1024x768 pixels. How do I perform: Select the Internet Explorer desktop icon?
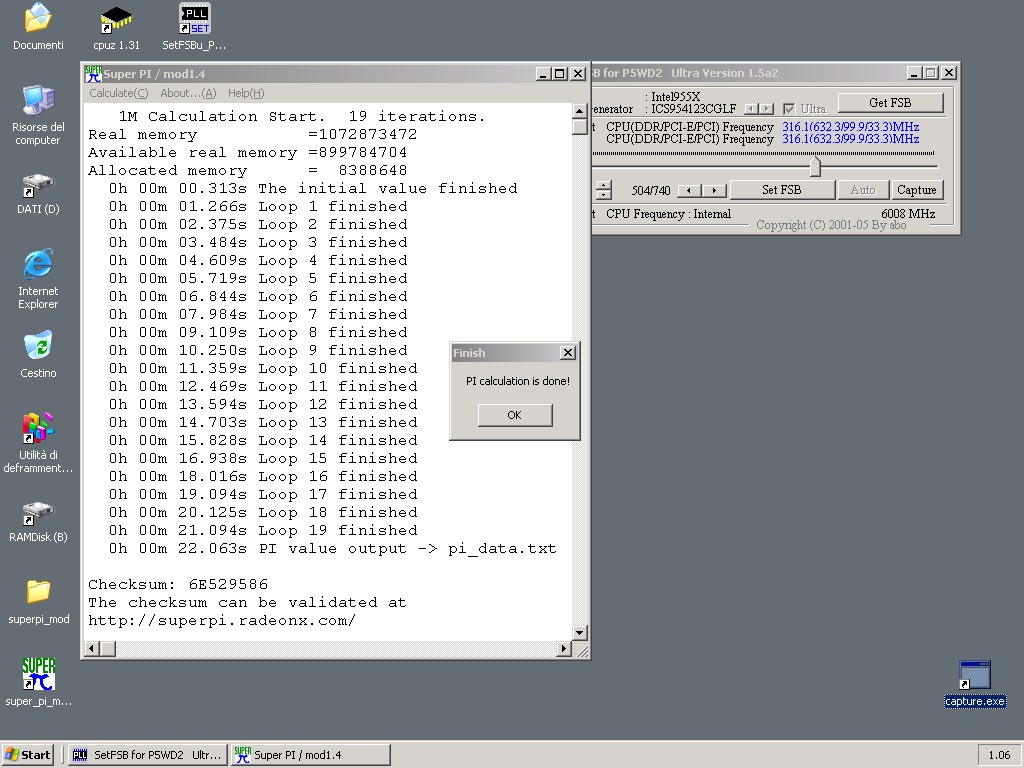point(38,264)
